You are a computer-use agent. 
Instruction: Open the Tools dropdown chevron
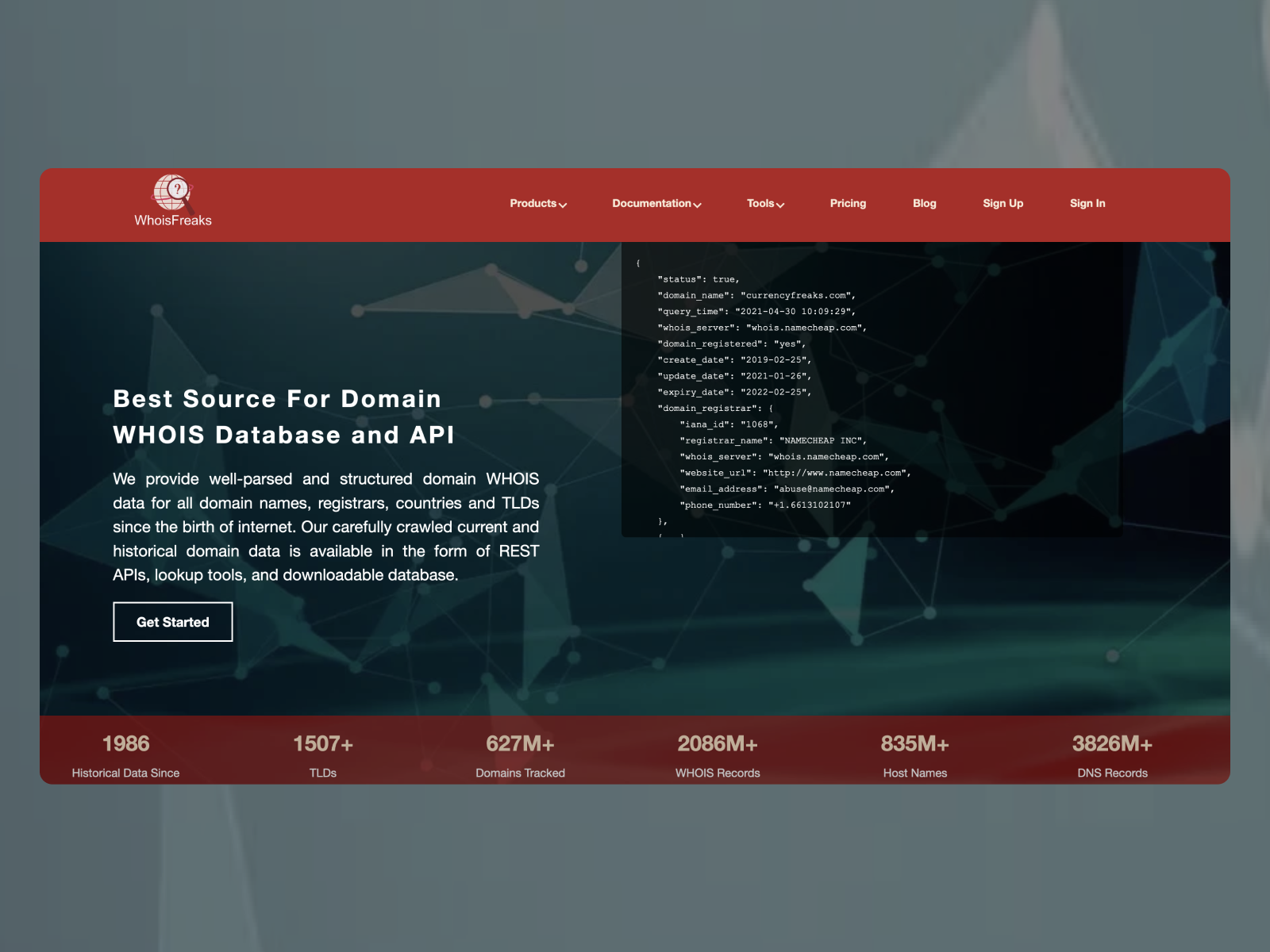781,205
